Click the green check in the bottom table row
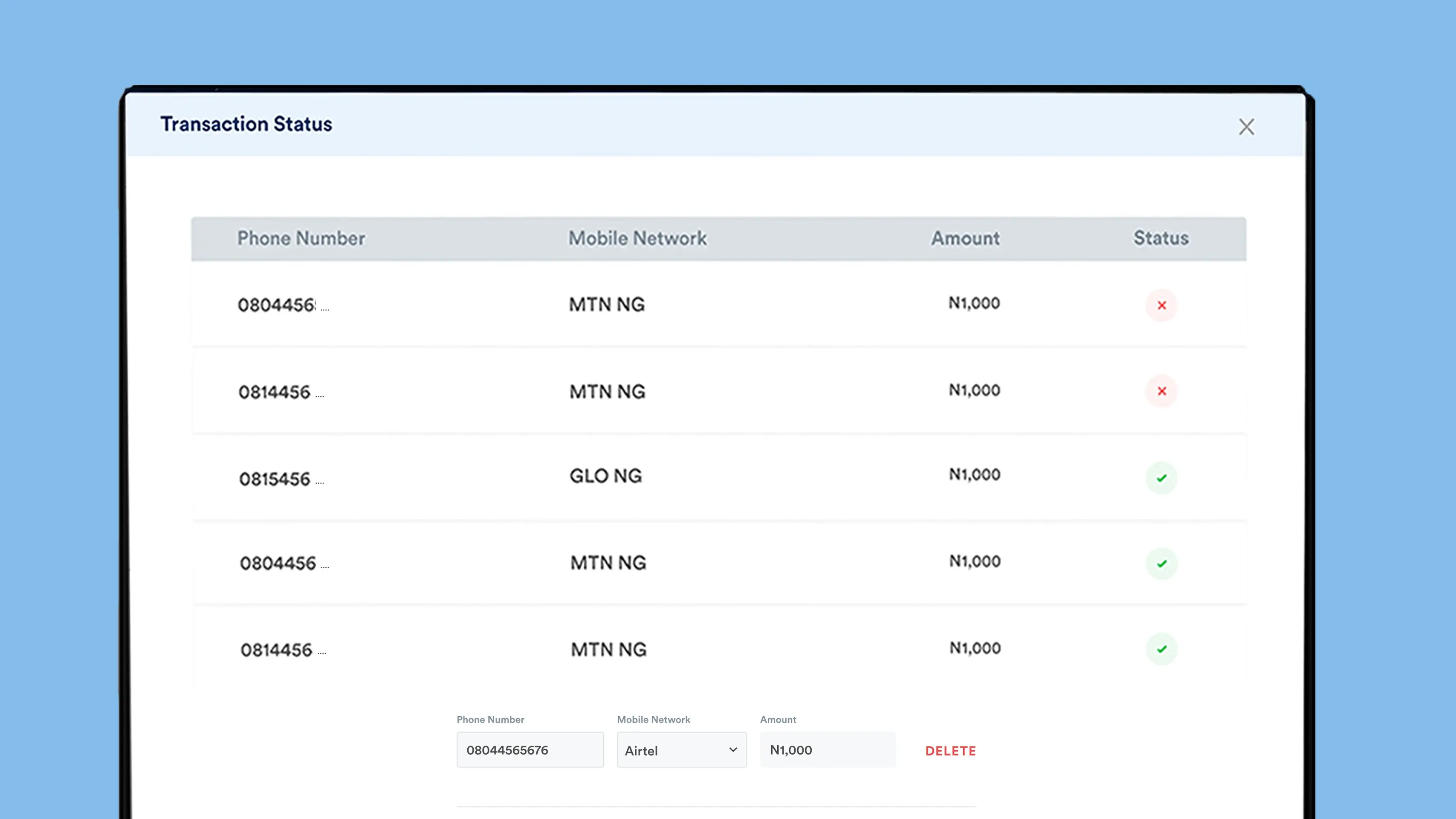This screenshot has width=1456, height=819. click(x=1161, y=649)
